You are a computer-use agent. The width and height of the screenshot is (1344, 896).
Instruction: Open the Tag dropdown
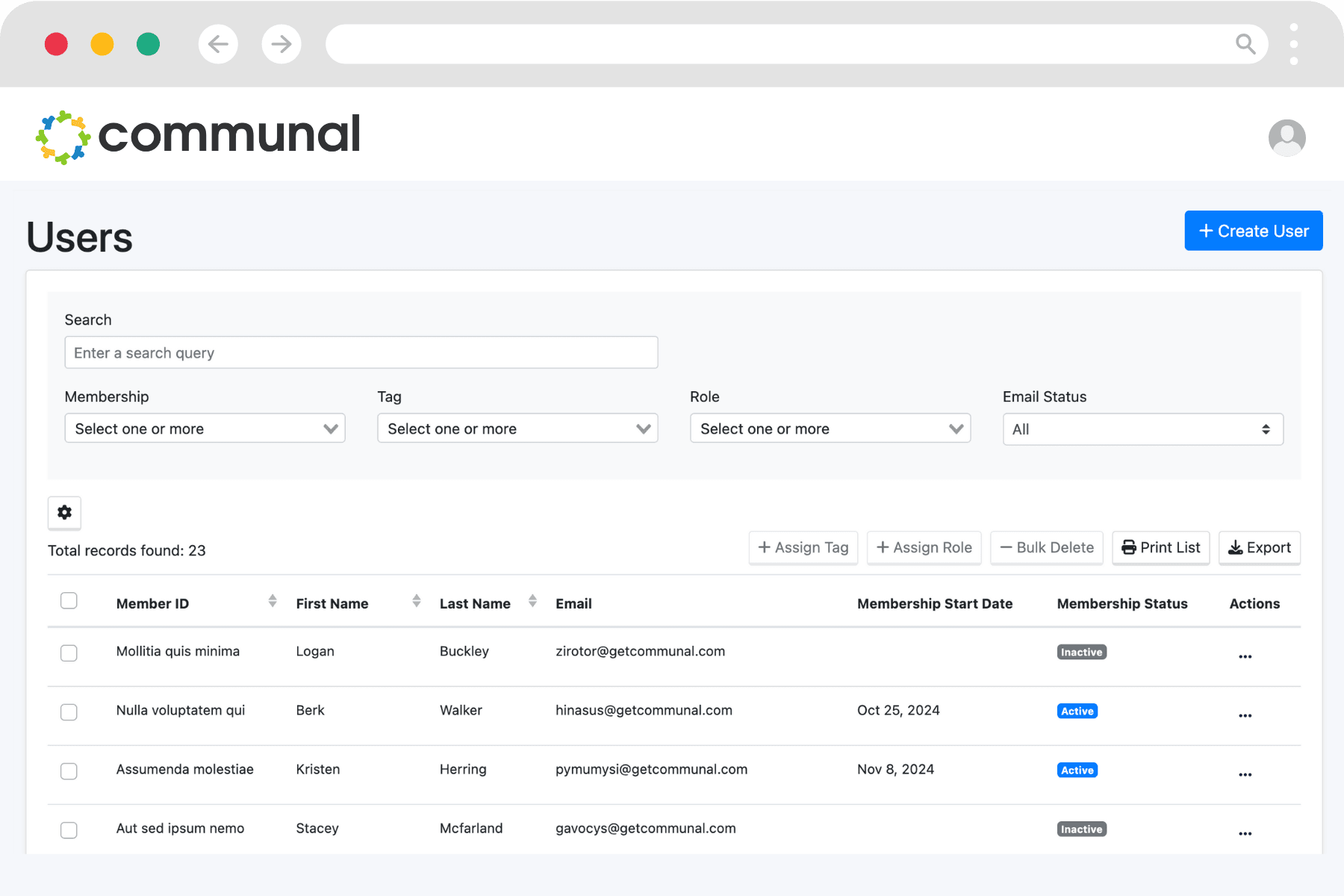point(517,428)
